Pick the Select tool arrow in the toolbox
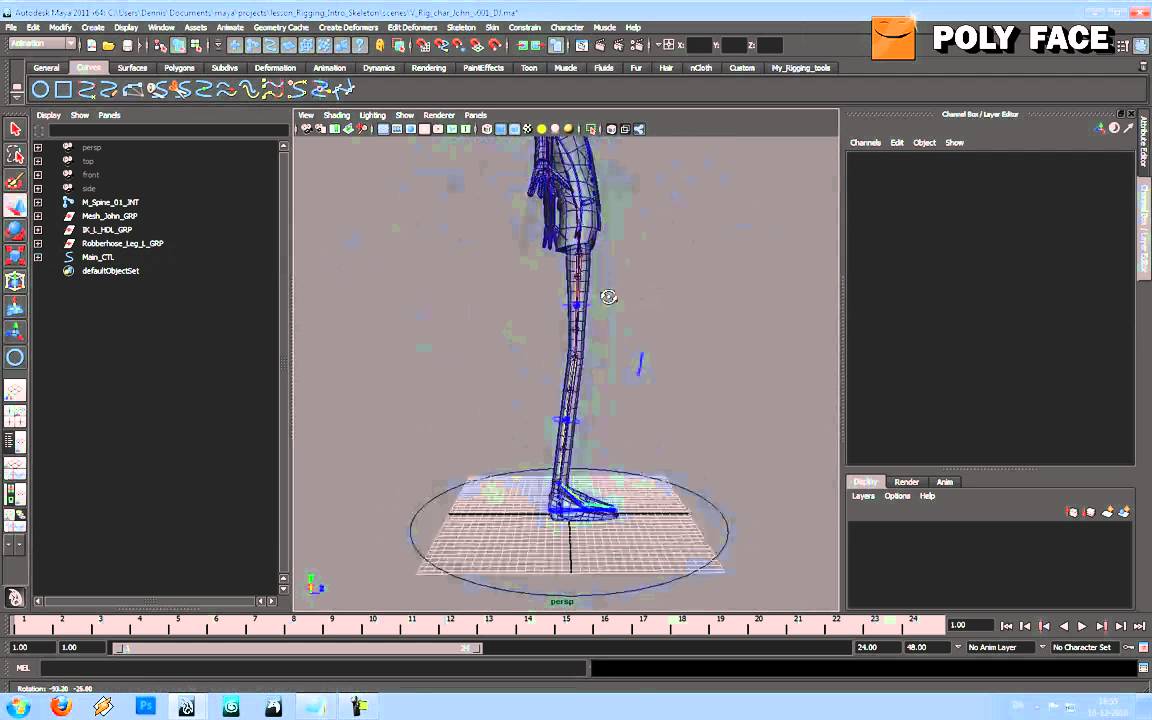The height and width of the screenshot is (720, 1152). pyautogui.click(x=15, y=128)
